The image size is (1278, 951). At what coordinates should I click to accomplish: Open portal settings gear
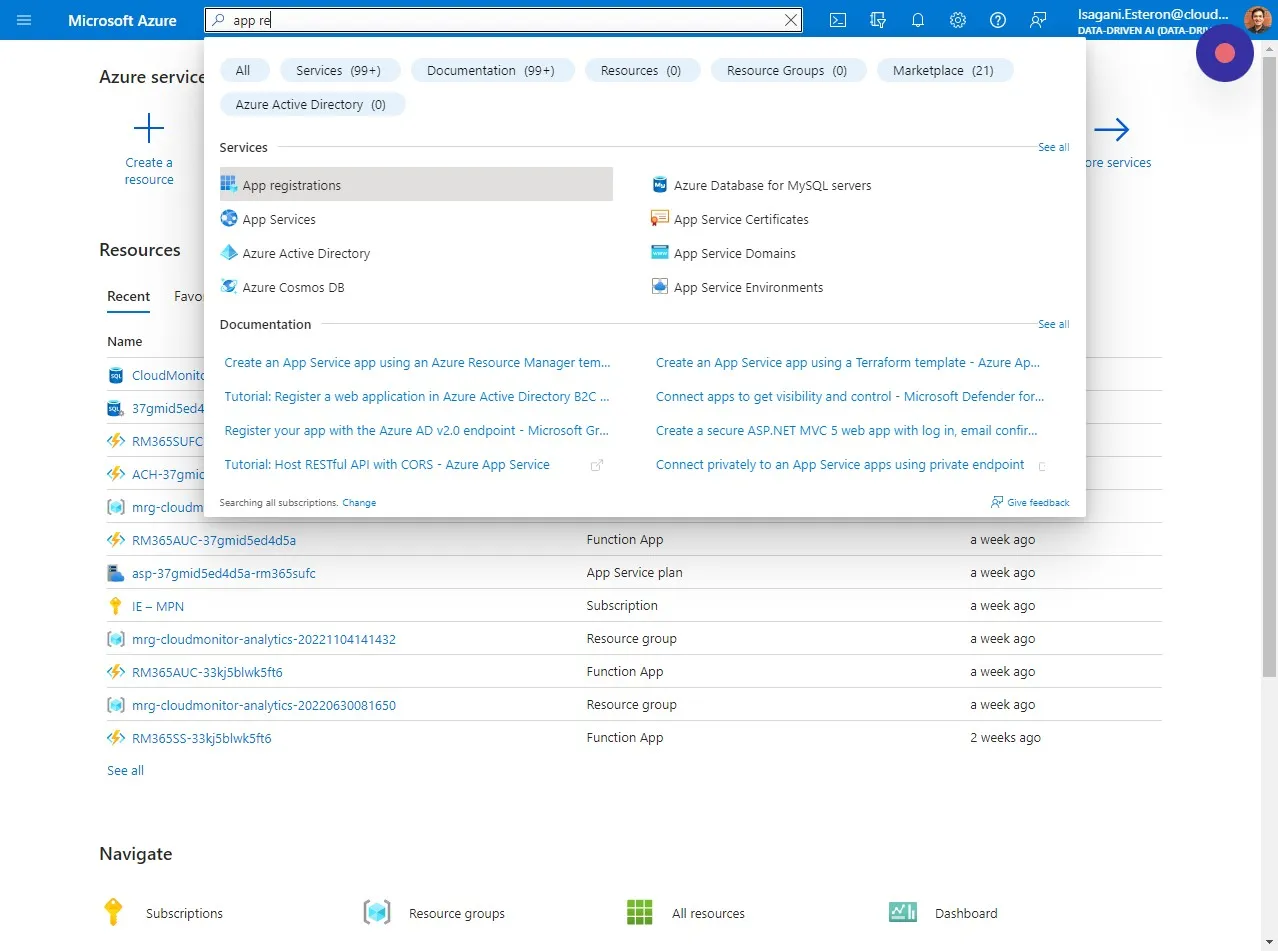(958, 20)
